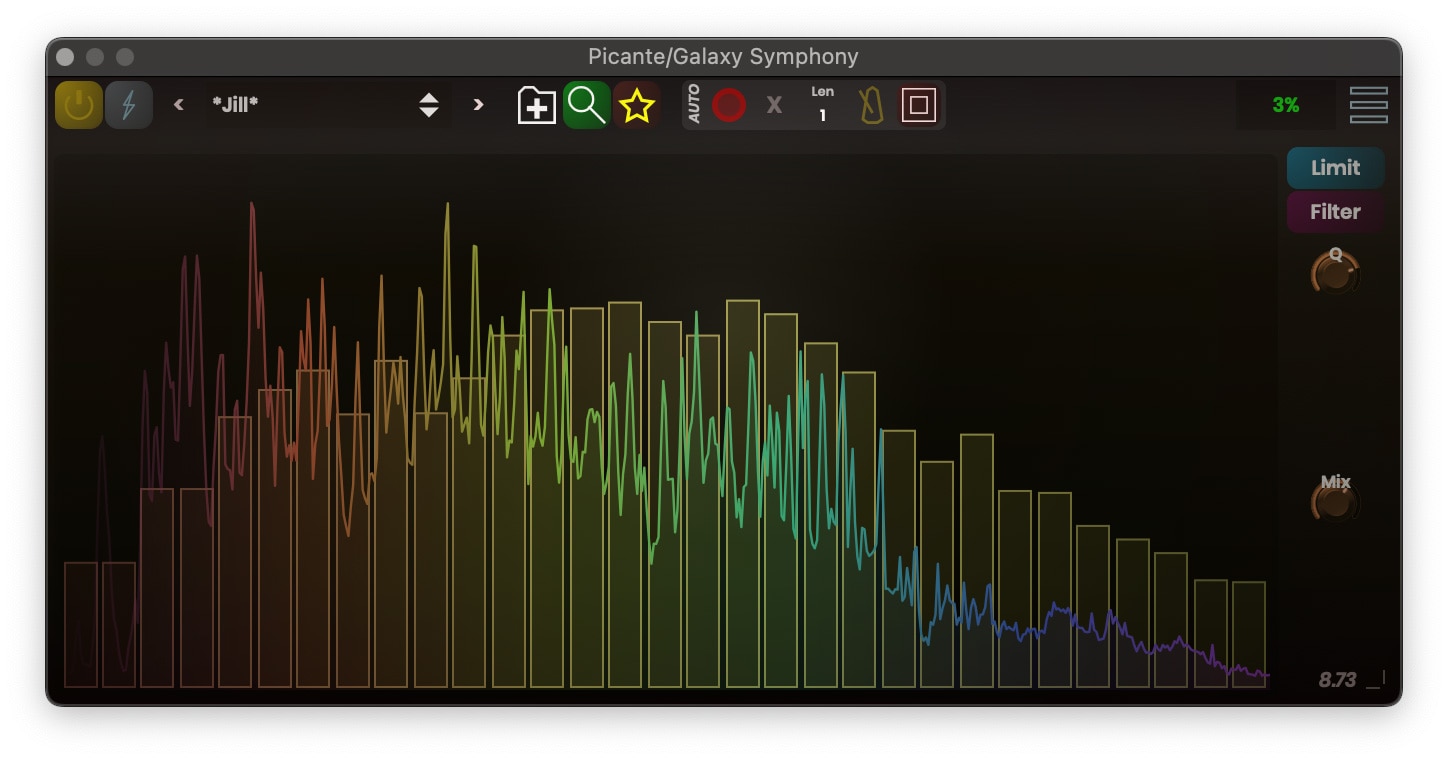1448x760 pixels.
Task: Open the *Jill* preset name menu
Action: point(300,105)
